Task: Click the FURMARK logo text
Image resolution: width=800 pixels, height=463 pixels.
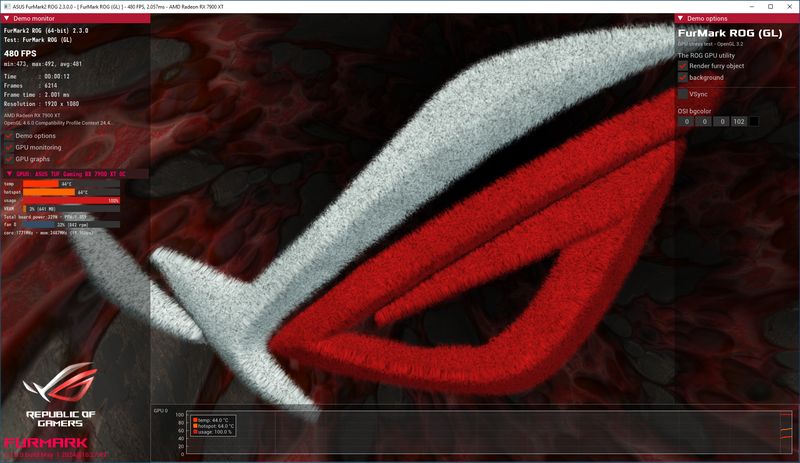Action: [46, 443]
